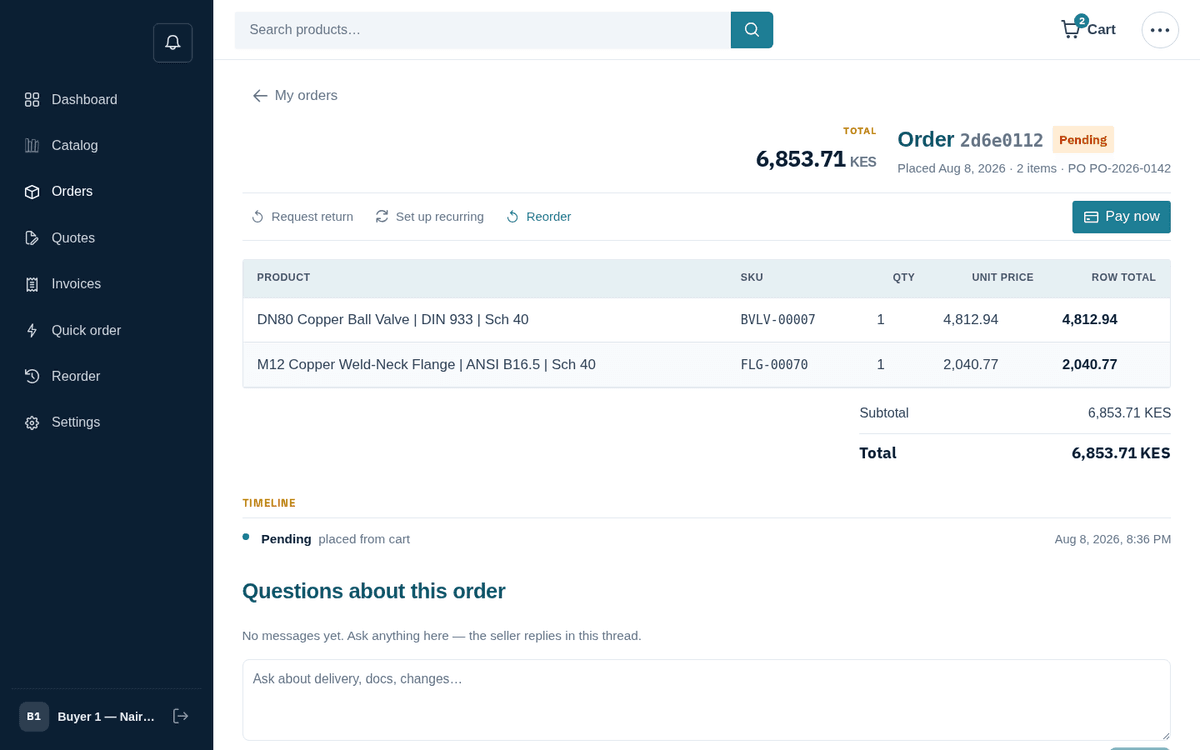The image size is (1200, 750).
Task: Click the 4,812.94 row total
Action: (x=1089, y=320)
